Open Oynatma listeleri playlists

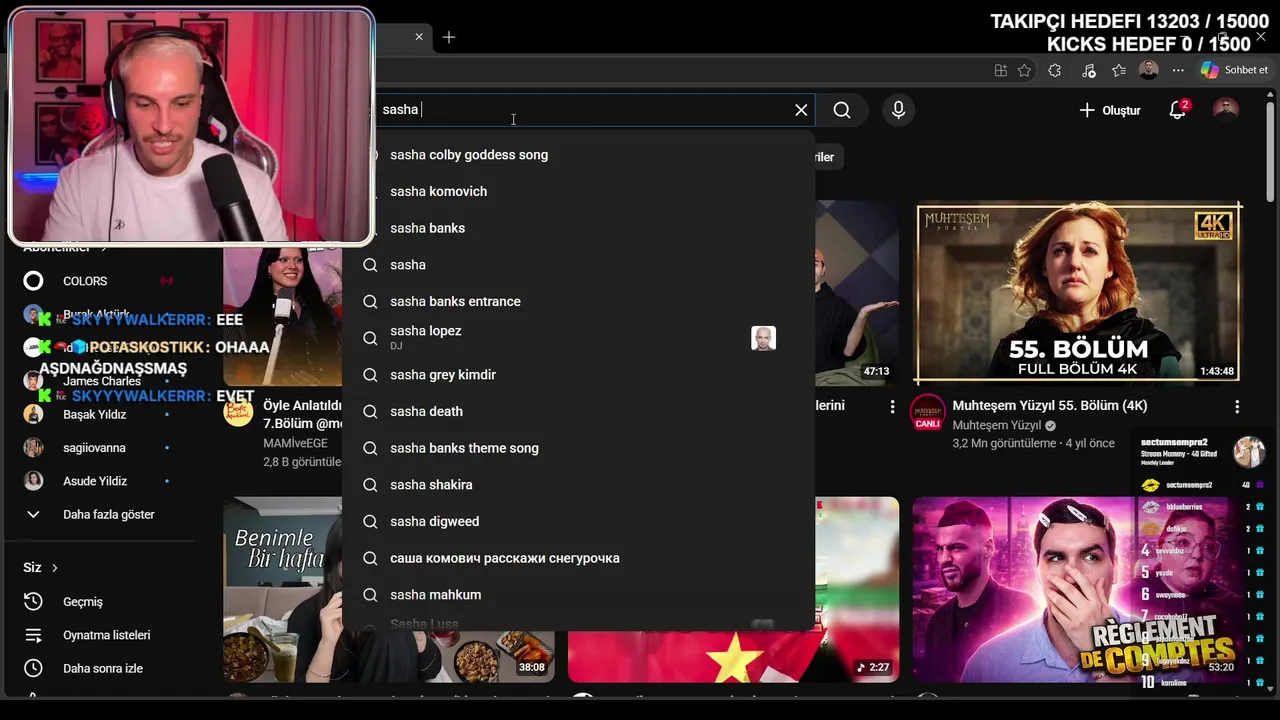(x=108, y=635)
